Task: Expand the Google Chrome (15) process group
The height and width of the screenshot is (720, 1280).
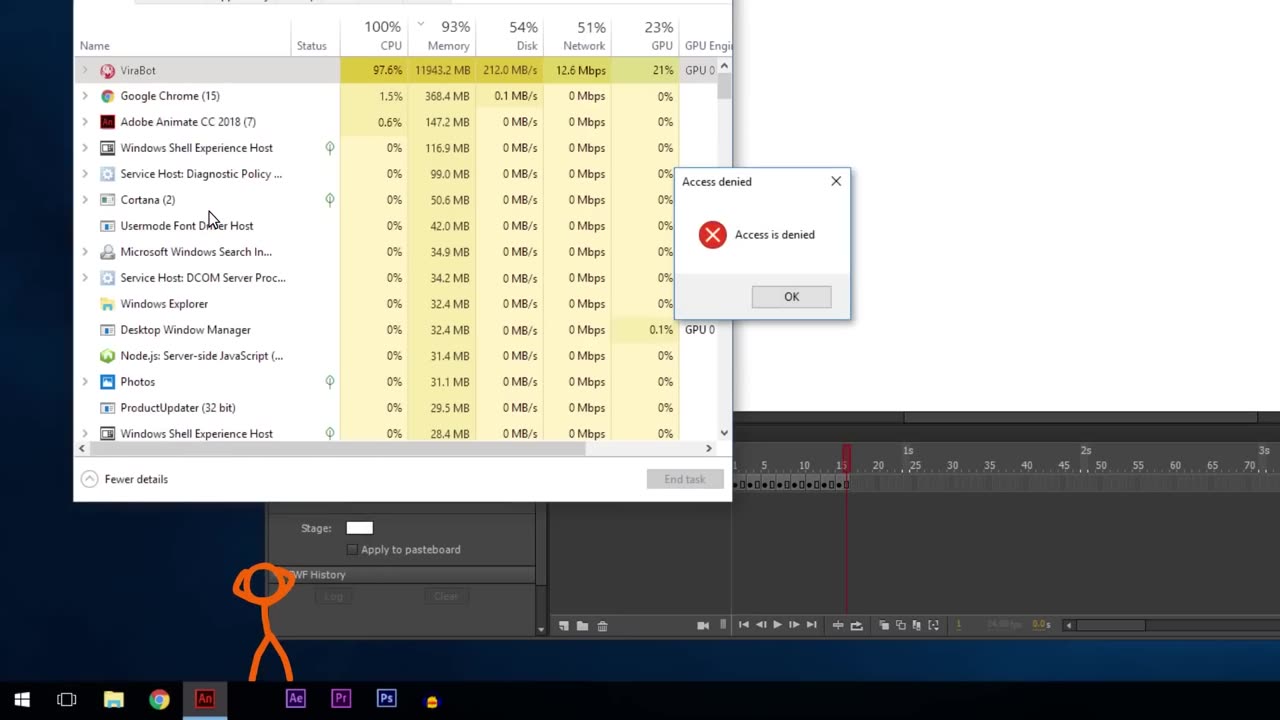Action: (84, 96)
